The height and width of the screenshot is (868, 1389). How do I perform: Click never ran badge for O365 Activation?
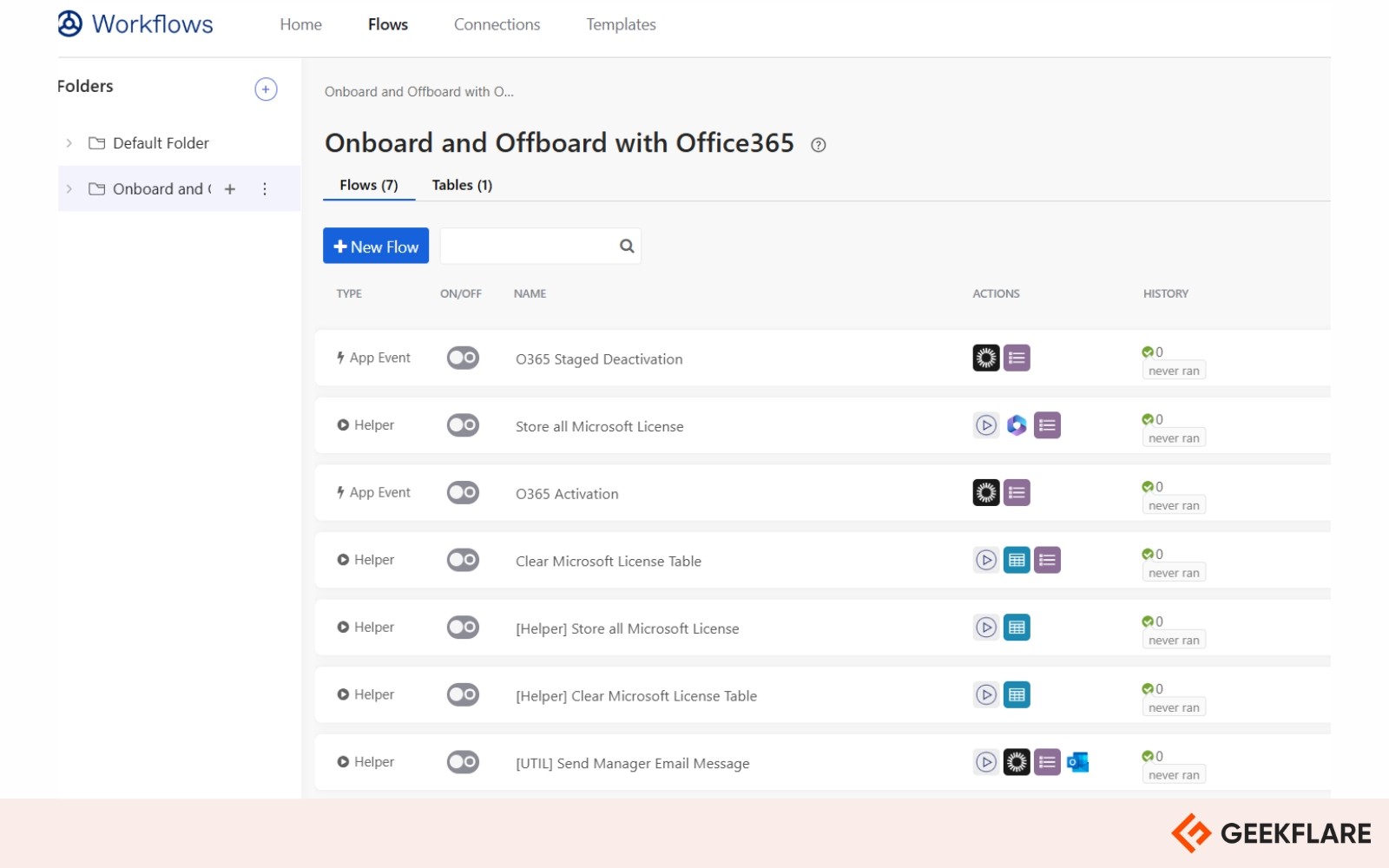click(x=1174, y=505)
